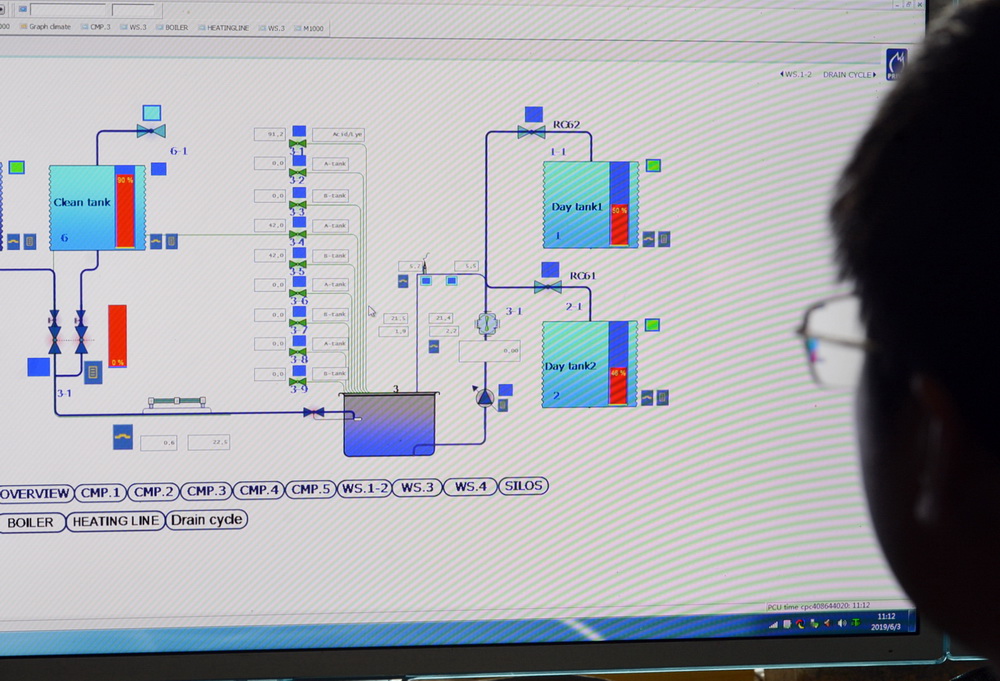
Task: Switch to the M1000 tab
Action: coord(309,28)
